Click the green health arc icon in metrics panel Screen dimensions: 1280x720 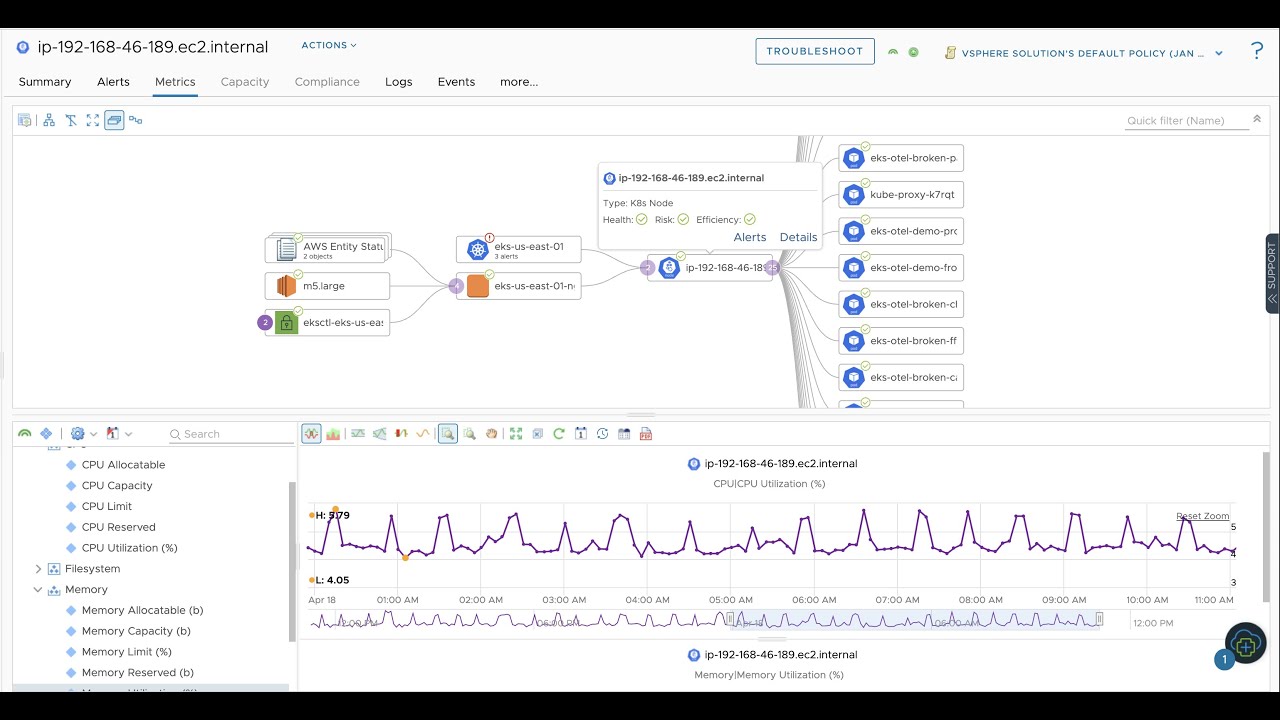coord(25,434)
